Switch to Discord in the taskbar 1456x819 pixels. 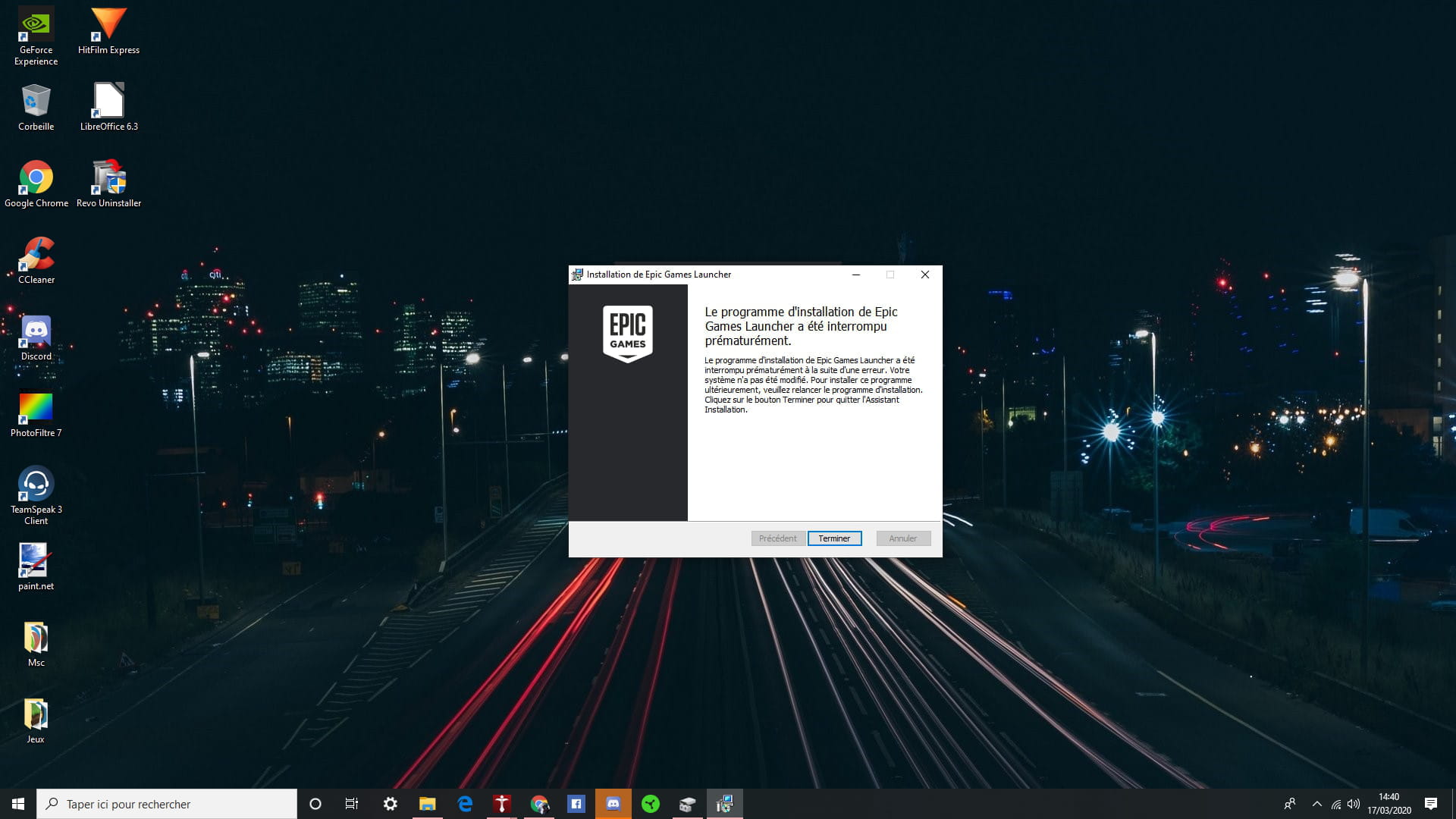[613, 804]
